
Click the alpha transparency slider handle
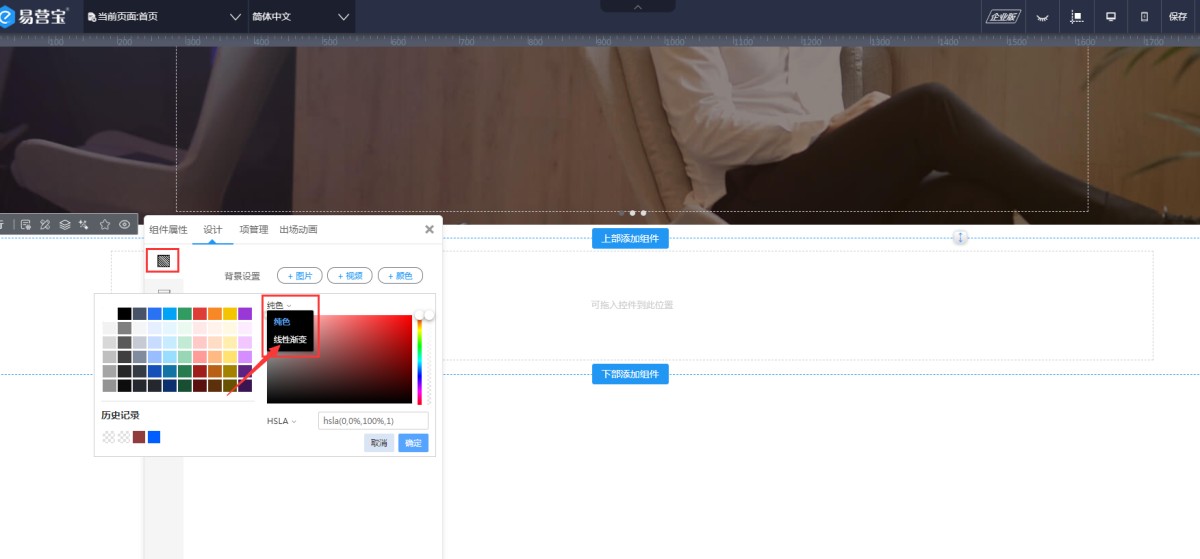(x=429, y=315)
